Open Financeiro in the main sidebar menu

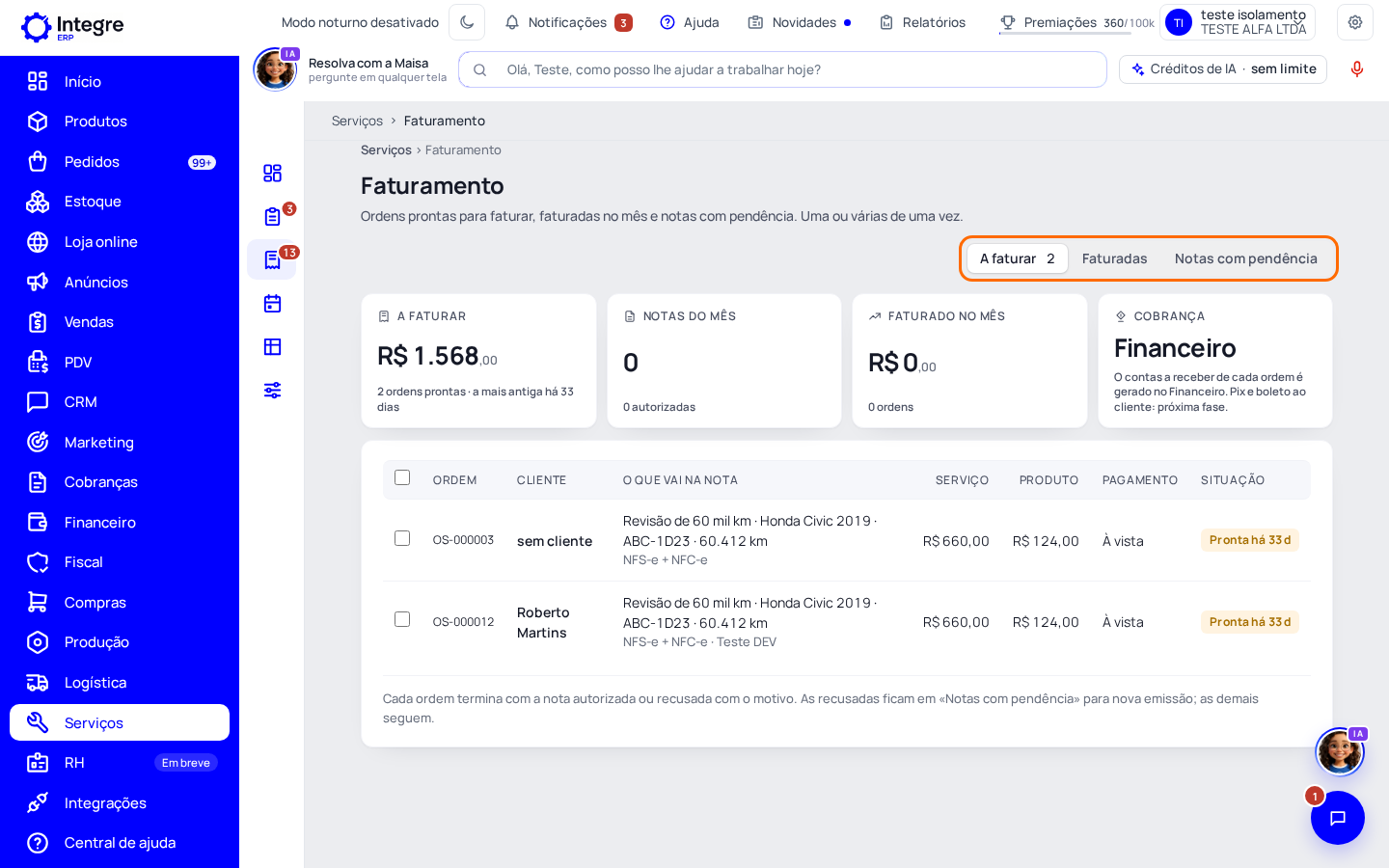[x=120, y=523]
